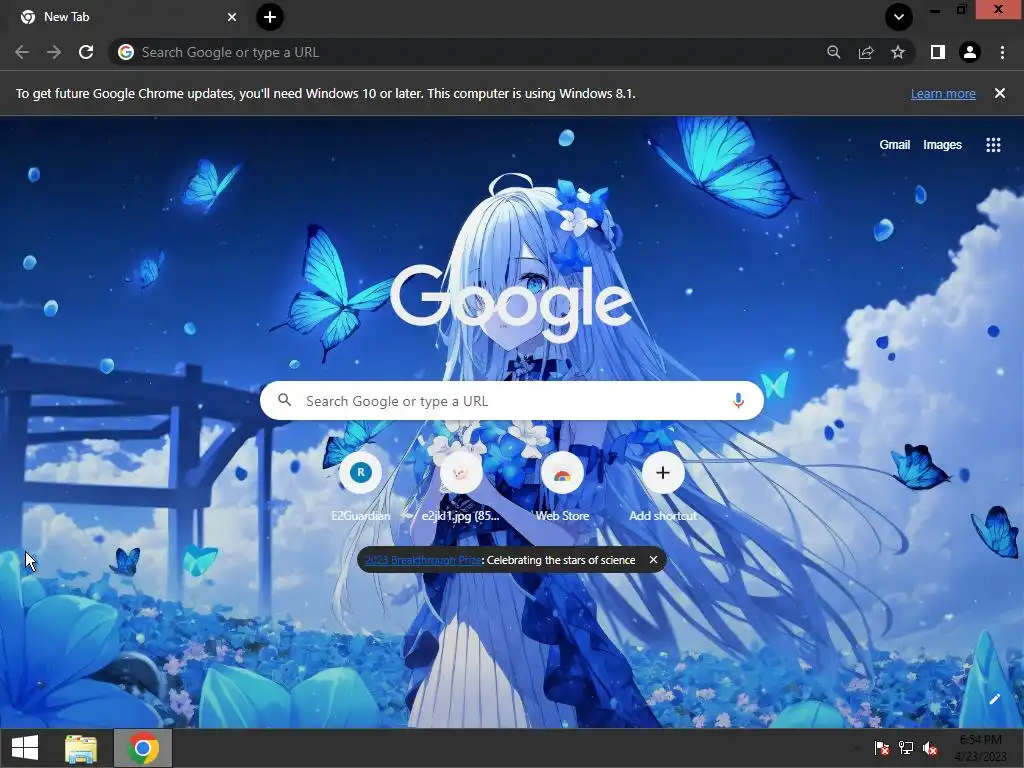Image resolution: width=1024 pixels, height=768 pixels.
Task: Customize this page with pencil icon
Action: (995, 699)
